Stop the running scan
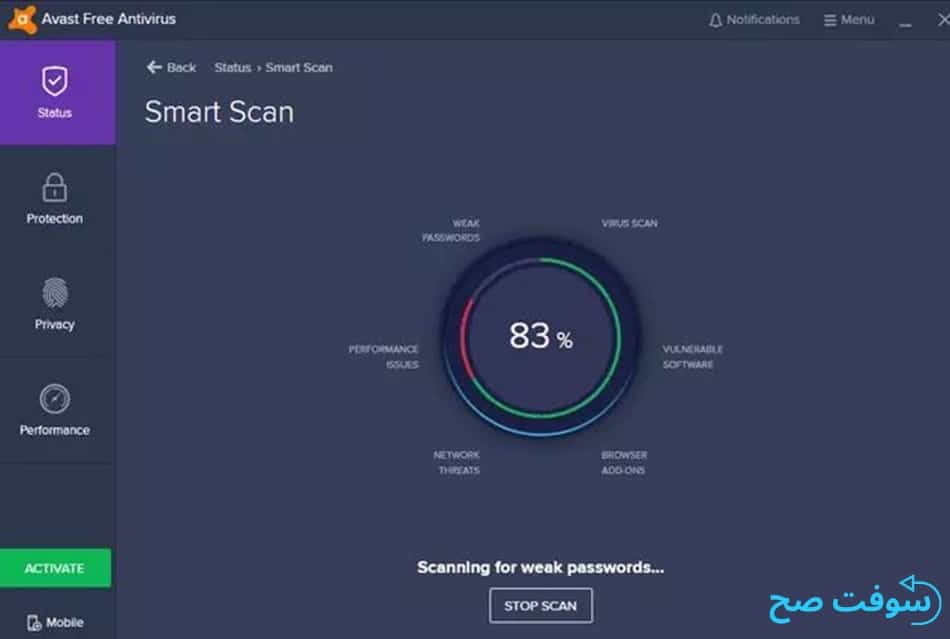 pos(540,606)
